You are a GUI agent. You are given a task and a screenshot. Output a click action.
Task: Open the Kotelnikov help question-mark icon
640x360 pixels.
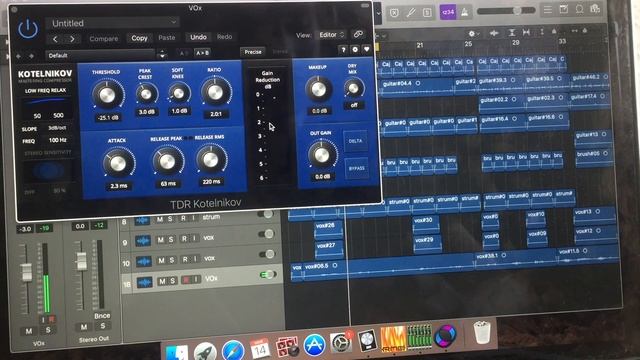pyautogui.click(x=343, y=49)
